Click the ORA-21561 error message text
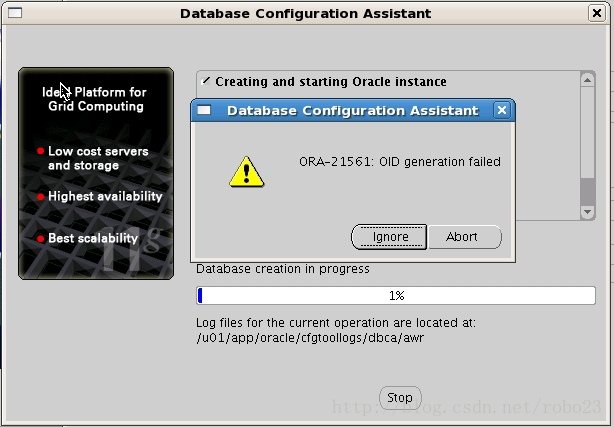The width and height of the screenshot is (614, 427). [399, 161]
